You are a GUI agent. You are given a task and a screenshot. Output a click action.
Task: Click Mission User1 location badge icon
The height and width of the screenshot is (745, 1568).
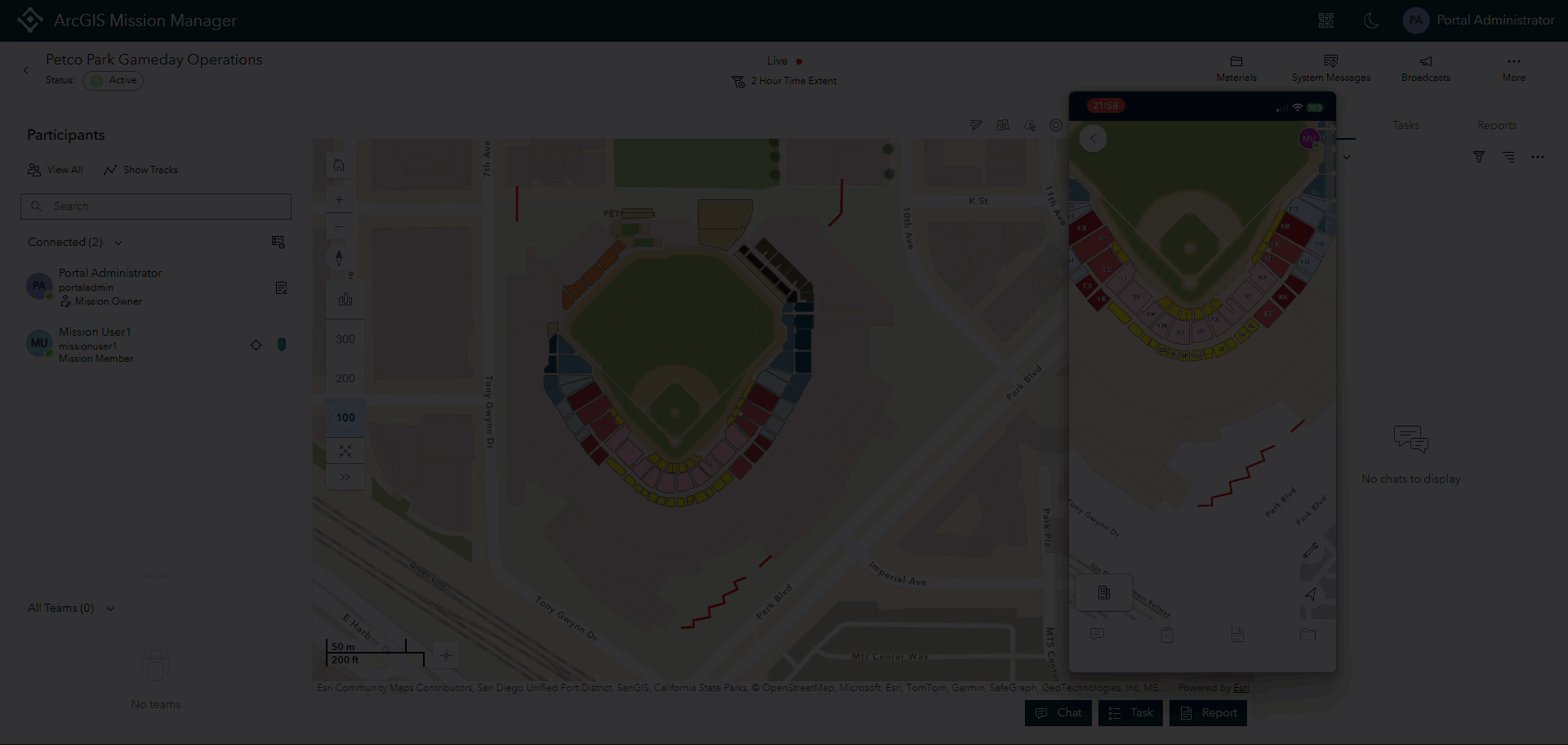(282, 345)
